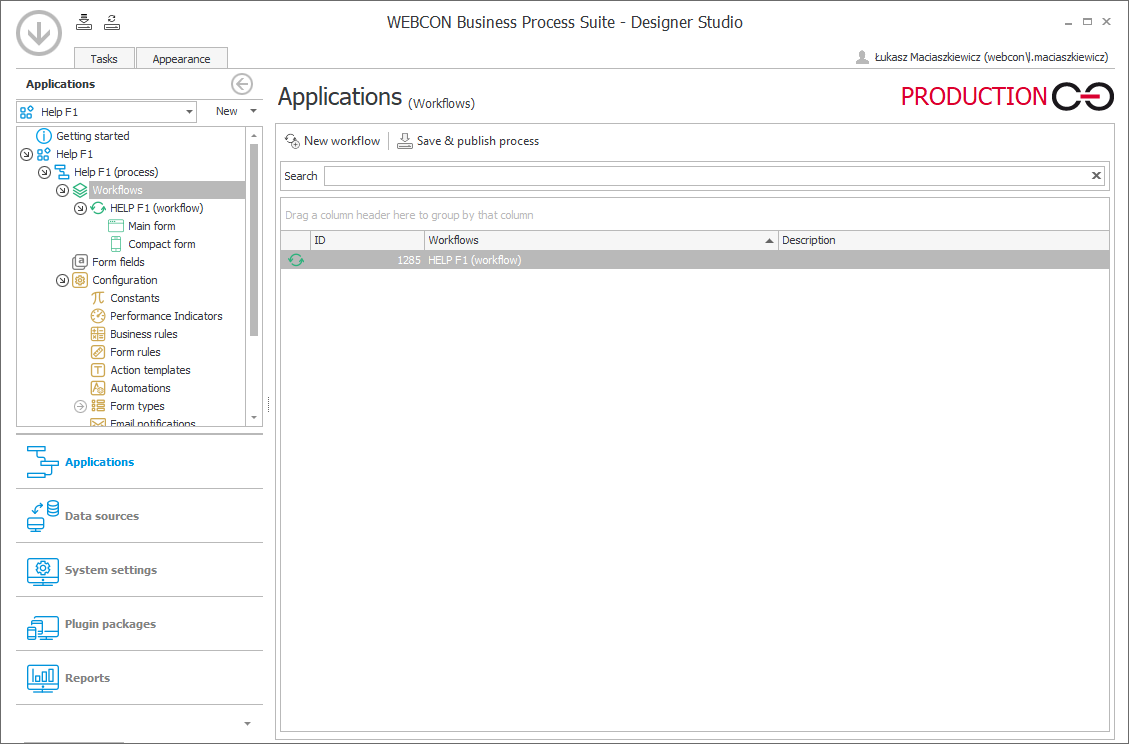This screenshot has height=744, width=1129.
Task: Click the save and refresh icon in the title bar
Action: 112,22
